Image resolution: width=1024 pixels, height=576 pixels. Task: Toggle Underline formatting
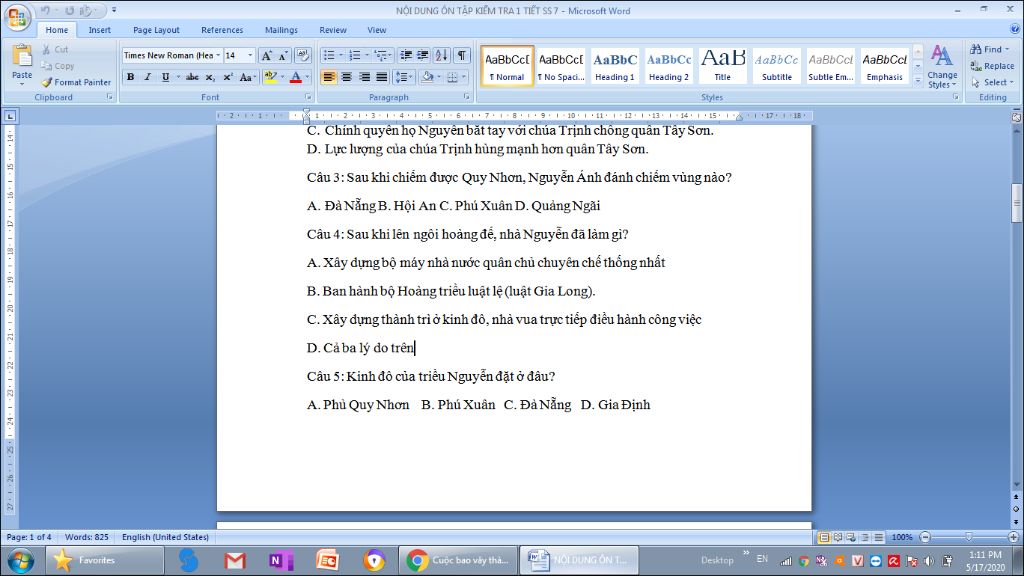click(x=165, y=77)
